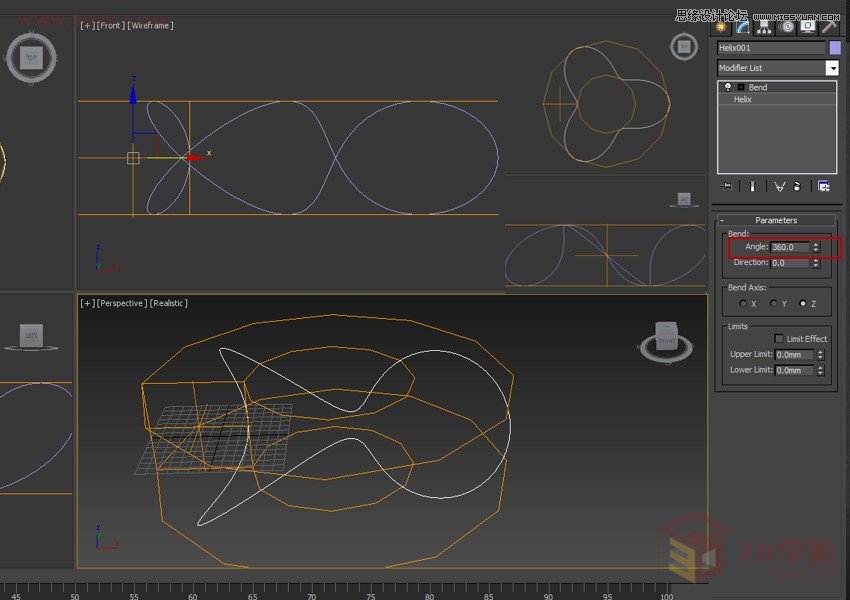Enable the Limit Effect checkbox
Viewport: 850px width, 600px height.
click(x=779, y=339)
